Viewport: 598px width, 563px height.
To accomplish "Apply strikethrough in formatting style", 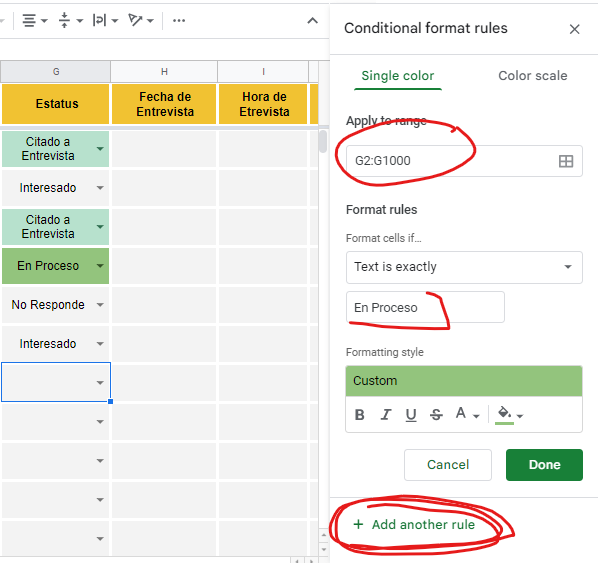I will click(x=436, y=415).
